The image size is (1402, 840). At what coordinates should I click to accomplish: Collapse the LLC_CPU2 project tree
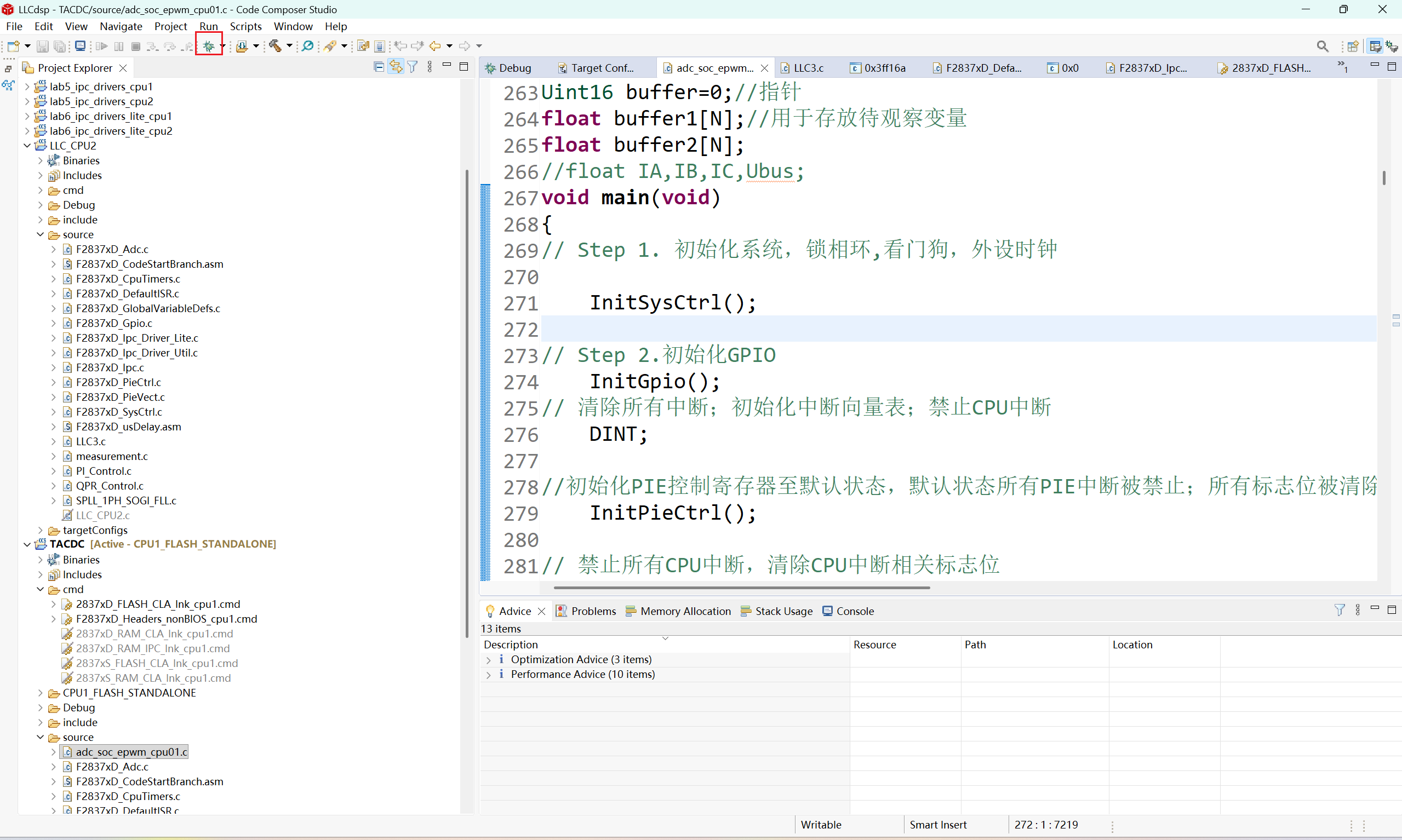(27, 146)
